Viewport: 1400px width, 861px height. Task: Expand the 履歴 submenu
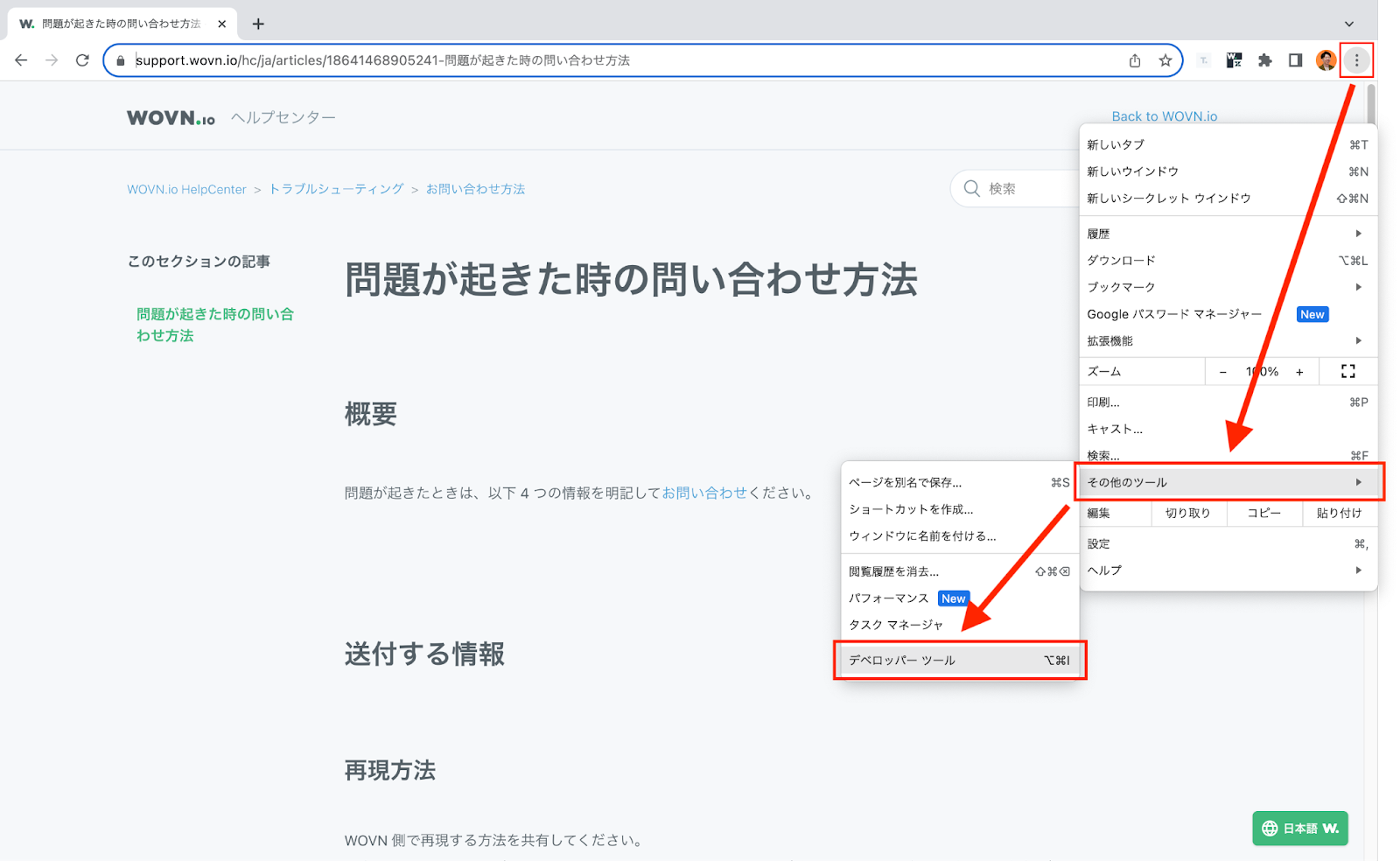pos(1225,234)
